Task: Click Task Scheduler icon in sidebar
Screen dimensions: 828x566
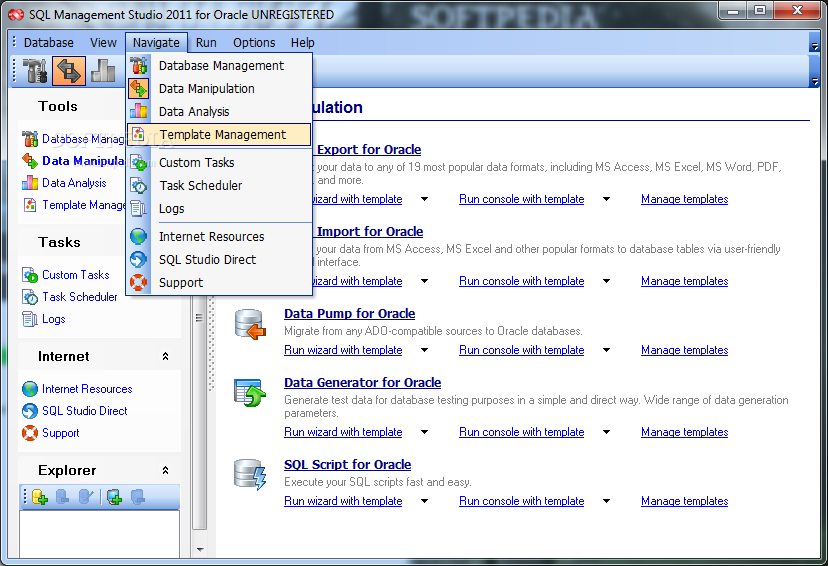Action: tap(30, 297)
